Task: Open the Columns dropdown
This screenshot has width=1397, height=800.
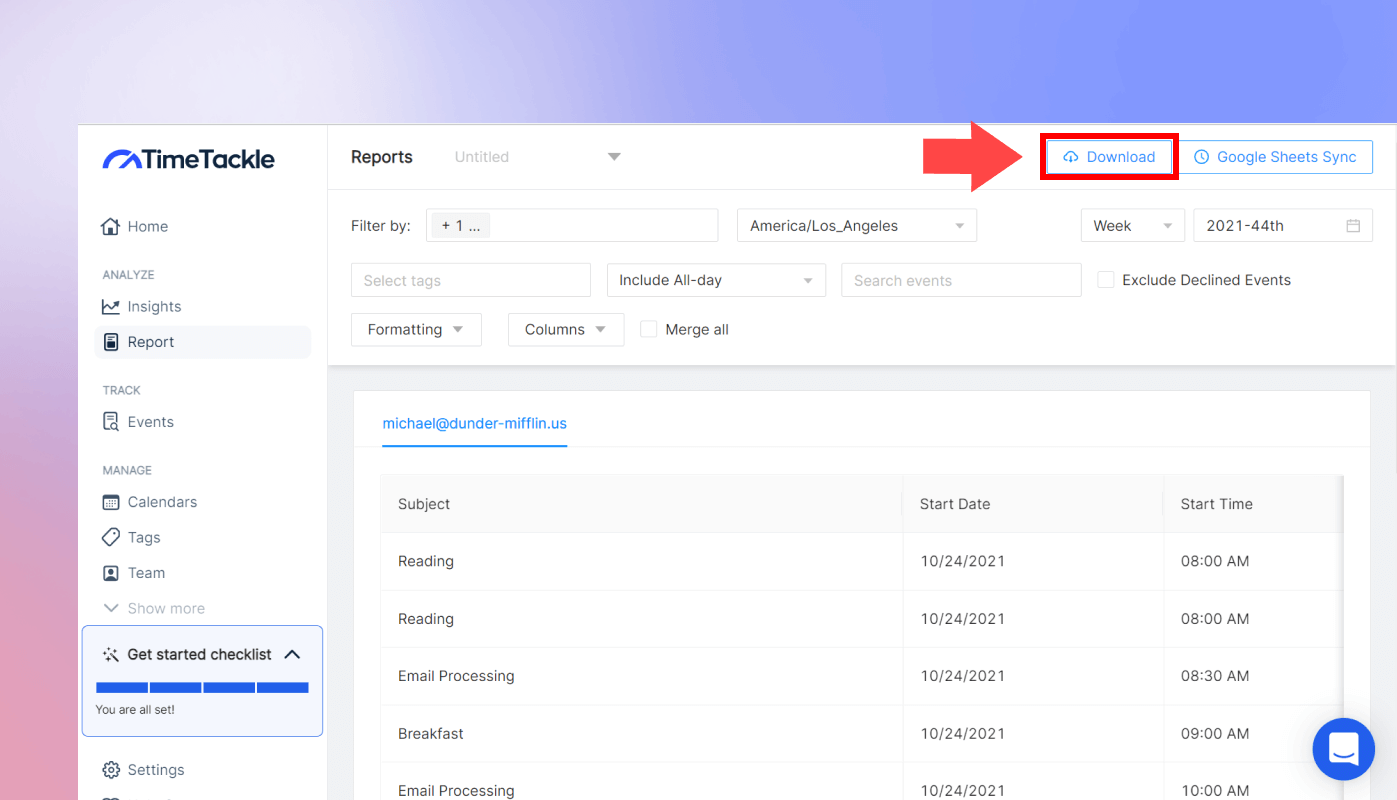Action: [x=566, y=330]
